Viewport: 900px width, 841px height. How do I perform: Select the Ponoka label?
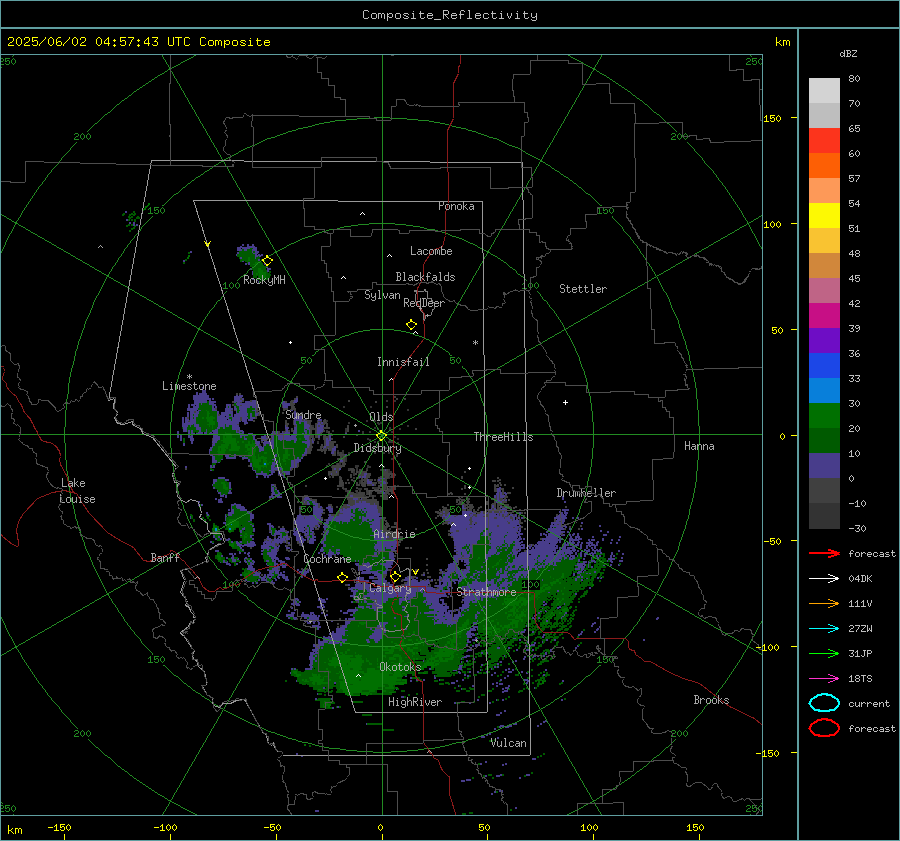tap(456, 207)
